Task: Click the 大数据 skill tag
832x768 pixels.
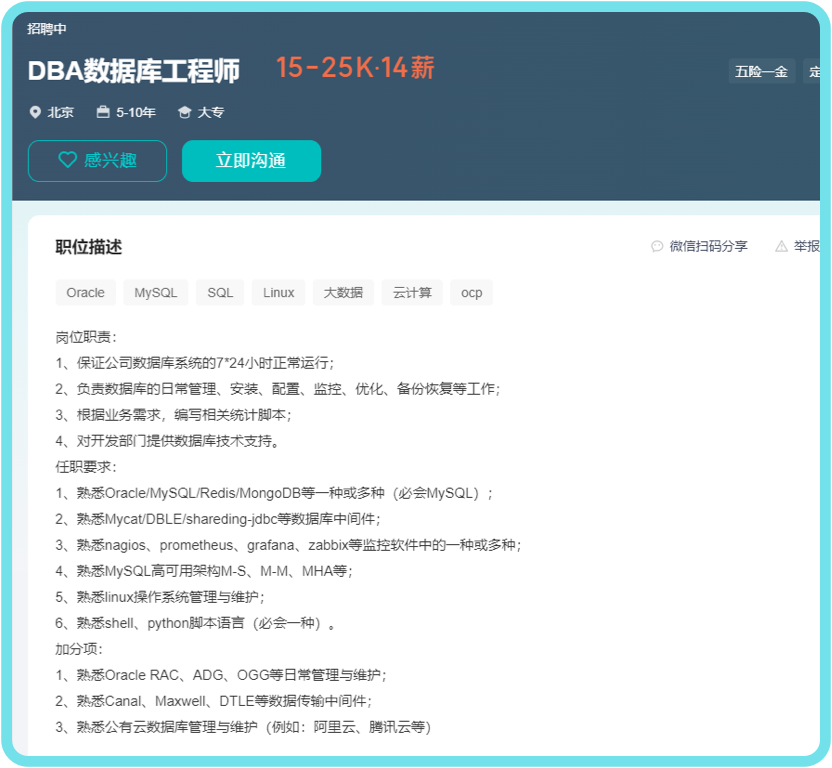Action: coord(343,293)
